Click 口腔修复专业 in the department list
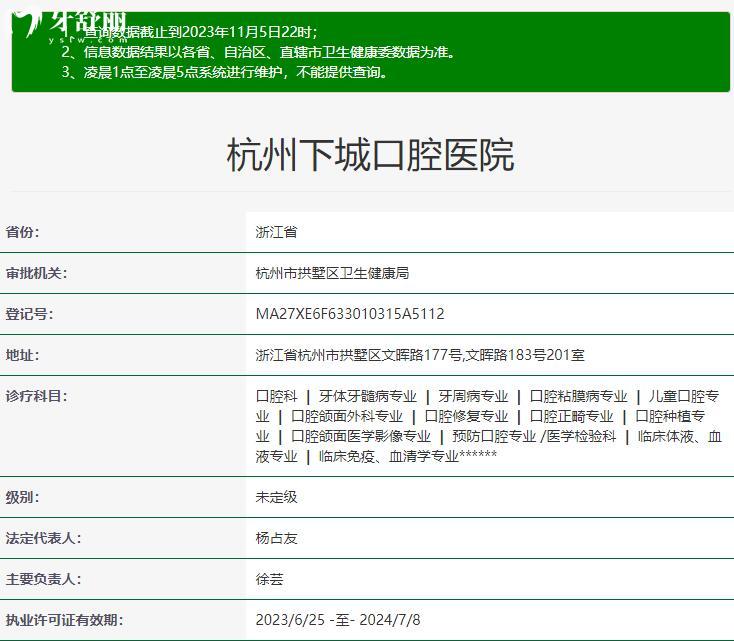The height and width of the screenshot is (641, 734). pyautogui.click(x=466, y=416)
